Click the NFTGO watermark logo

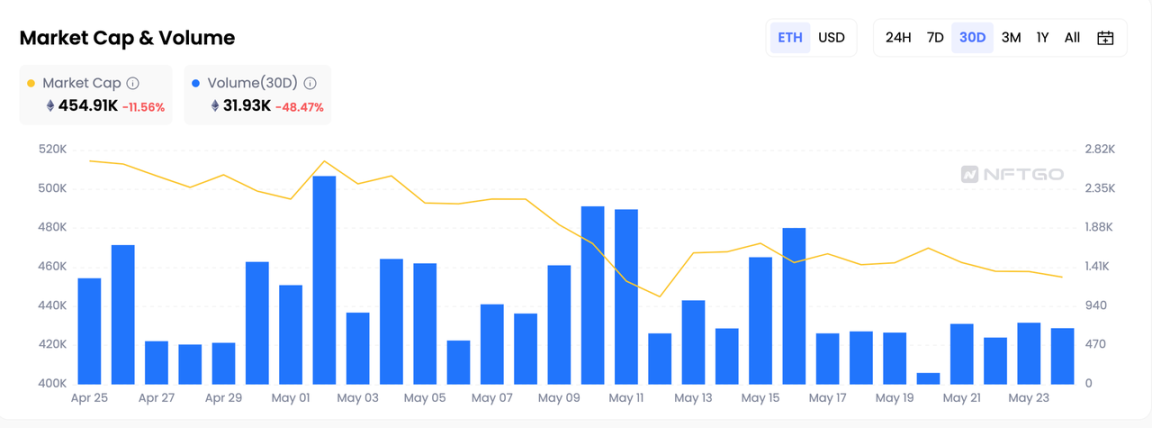1012,174
